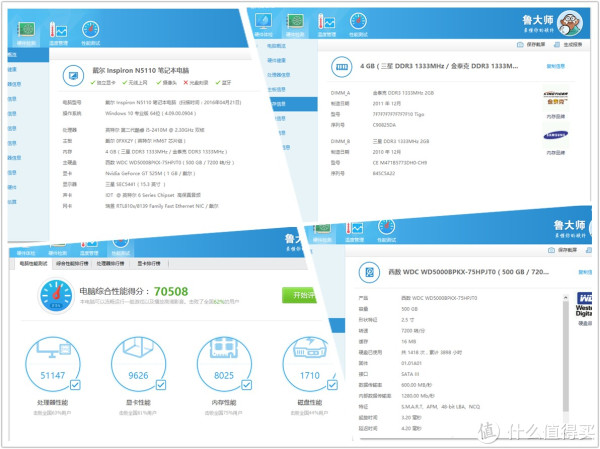Click 生成报表 in memory window
Viewport: 600px width, 449px height.
[x=569, y=45]
